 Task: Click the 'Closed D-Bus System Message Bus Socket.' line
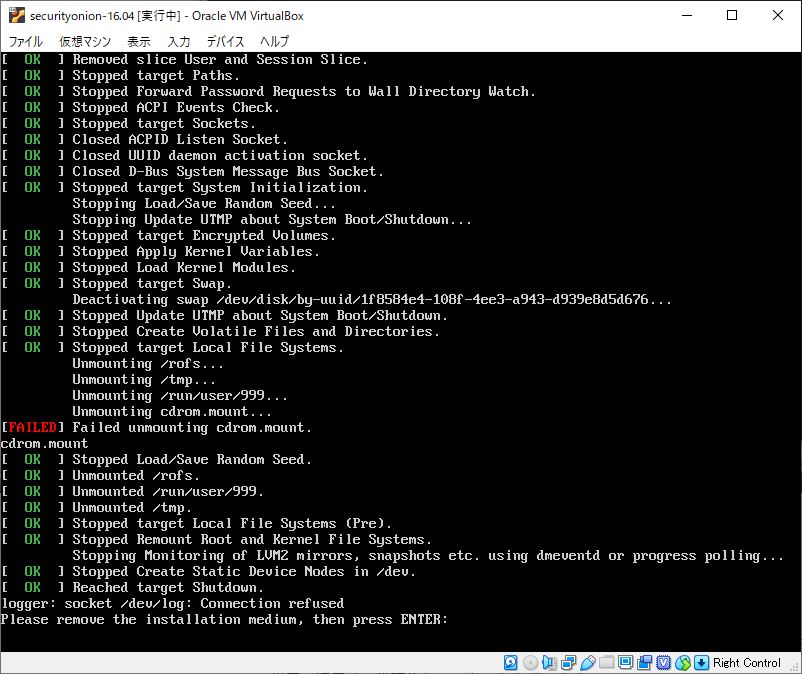tap(228, 171)
